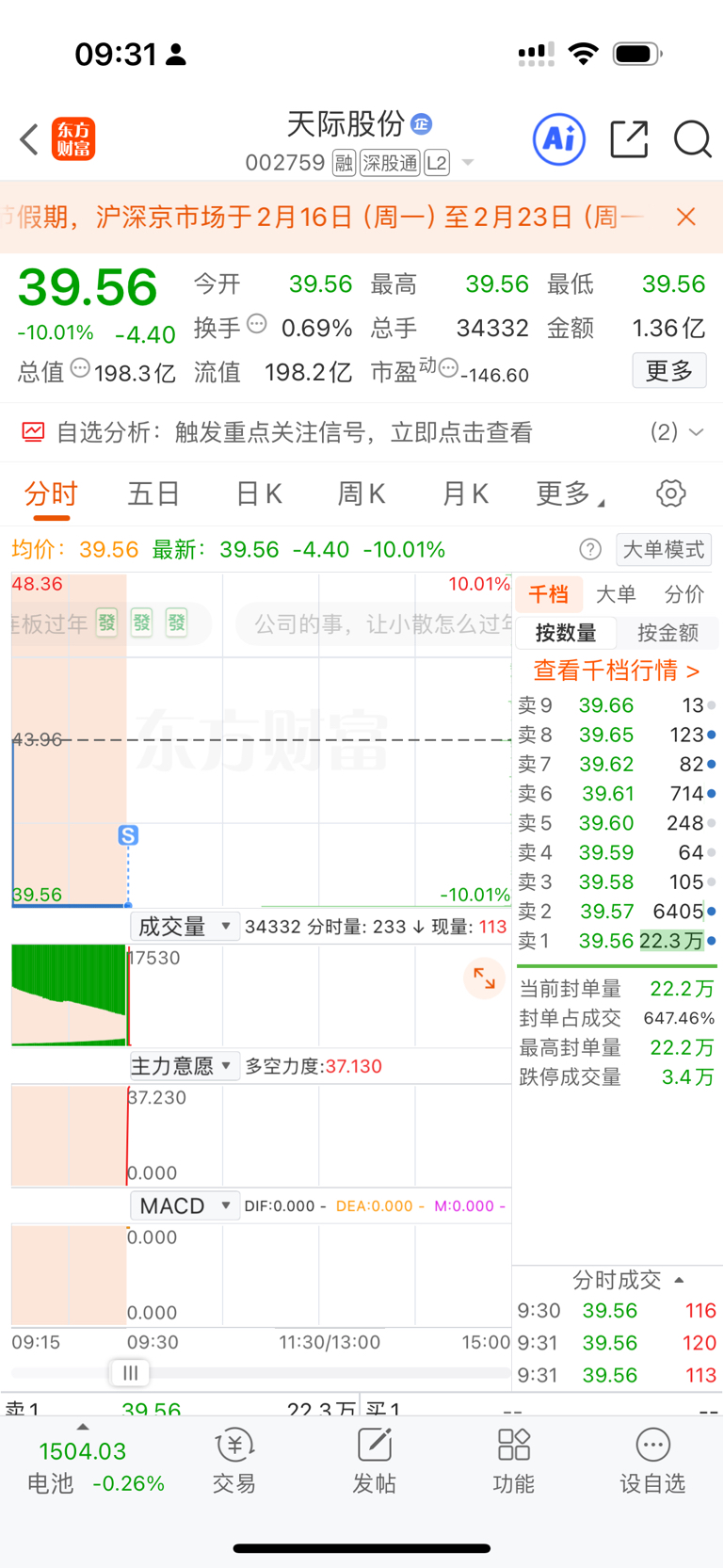
Task: Tap the chart time range slider track
Action: coord(261,1373)
